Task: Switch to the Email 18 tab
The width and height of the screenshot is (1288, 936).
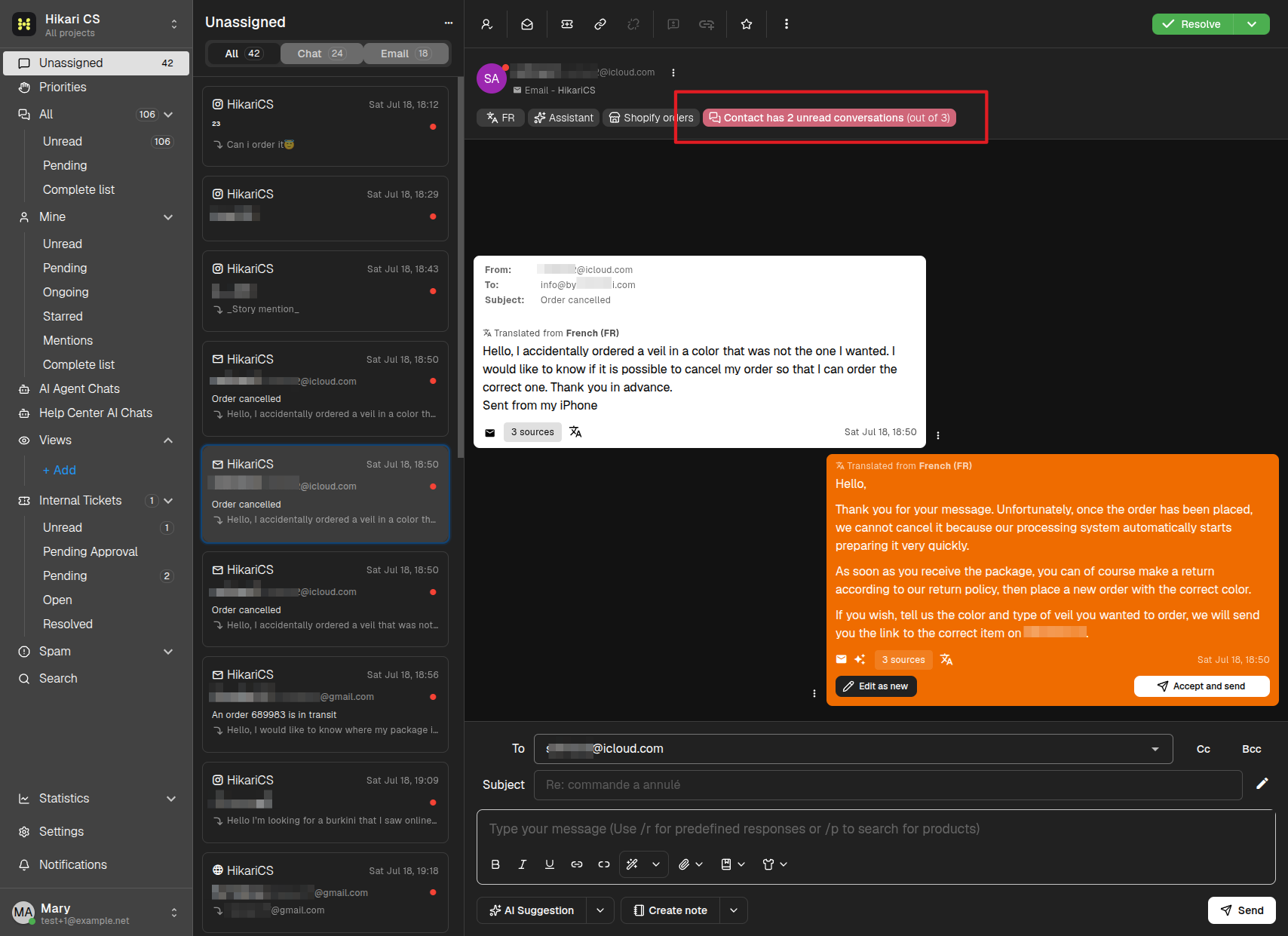Action: (x=406, y=54)
